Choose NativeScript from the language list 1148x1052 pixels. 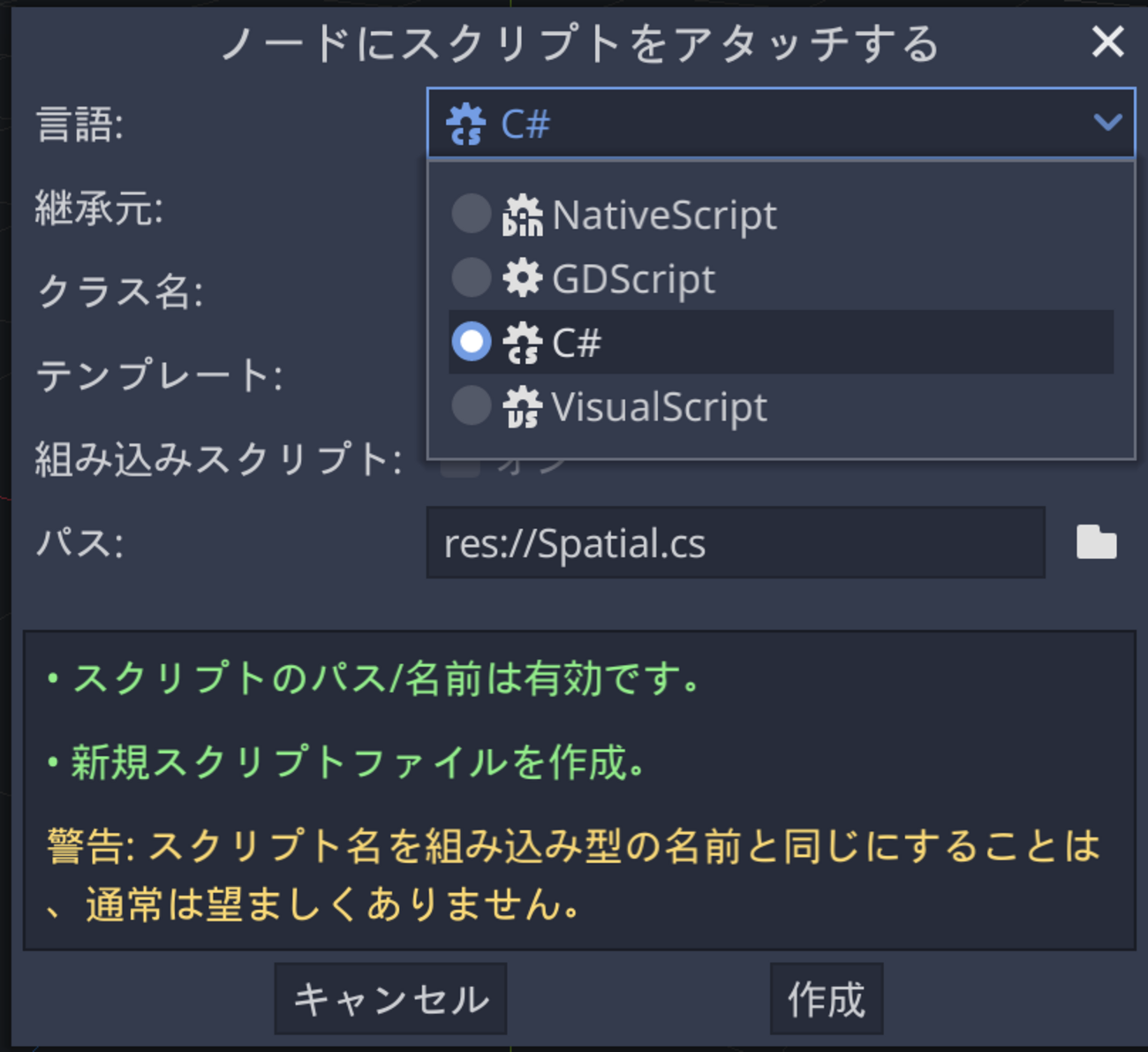(664, 215)
